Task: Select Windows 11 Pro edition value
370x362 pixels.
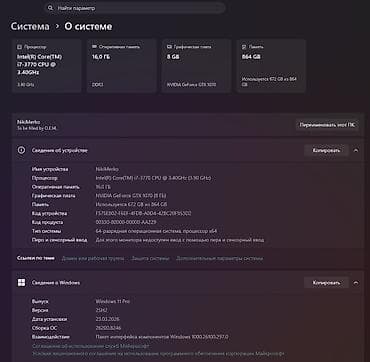Action: click(x=113, y=301)
